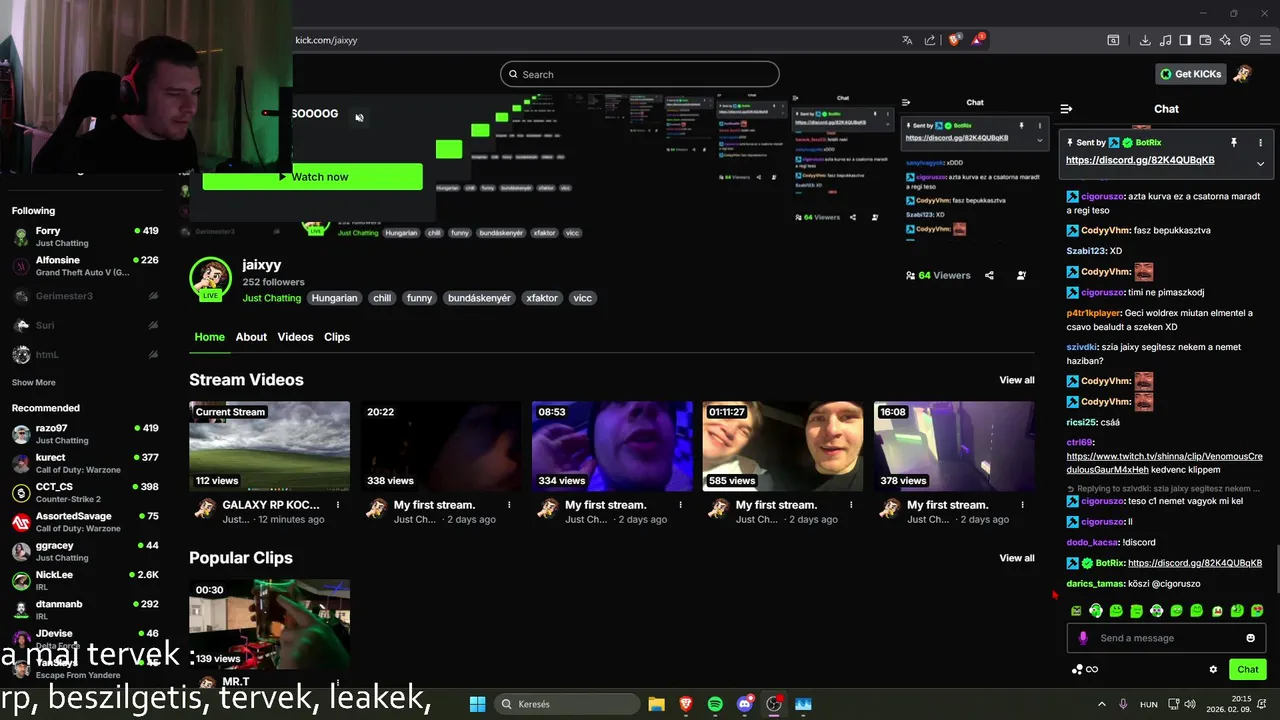Open CCT_CS recommended channel
Viewport: 1280px width, 720px height.
(x=85, y=493)
